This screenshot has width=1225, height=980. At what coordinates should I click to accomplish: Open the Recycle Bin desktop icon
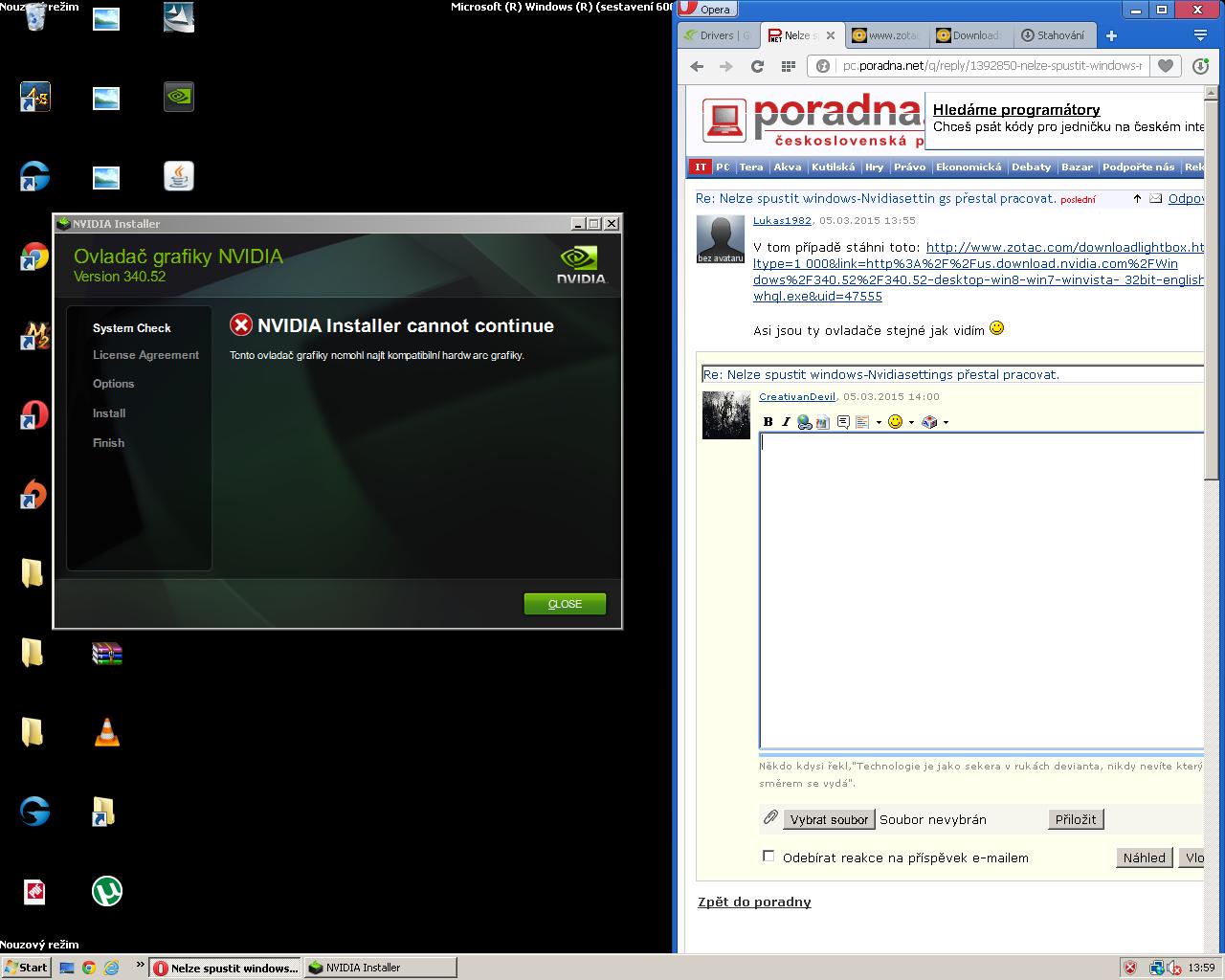[34, 17]
